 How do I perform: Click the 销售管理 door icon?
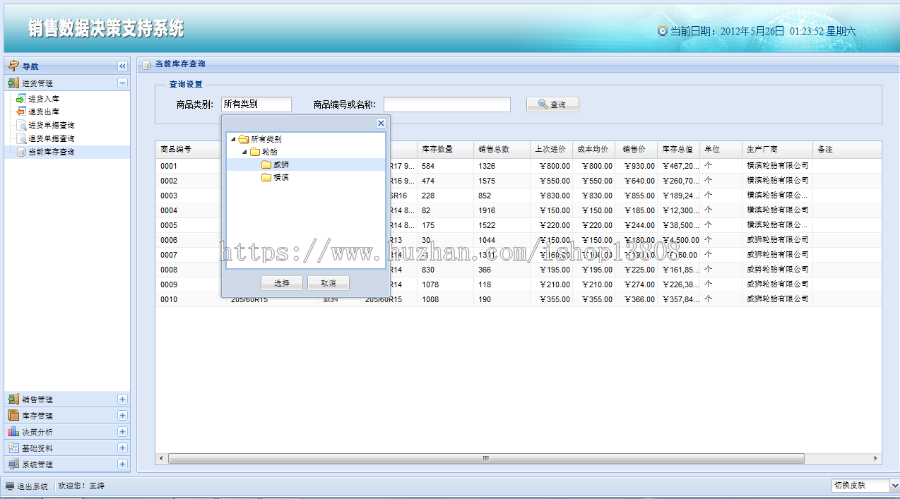point(13,399)
